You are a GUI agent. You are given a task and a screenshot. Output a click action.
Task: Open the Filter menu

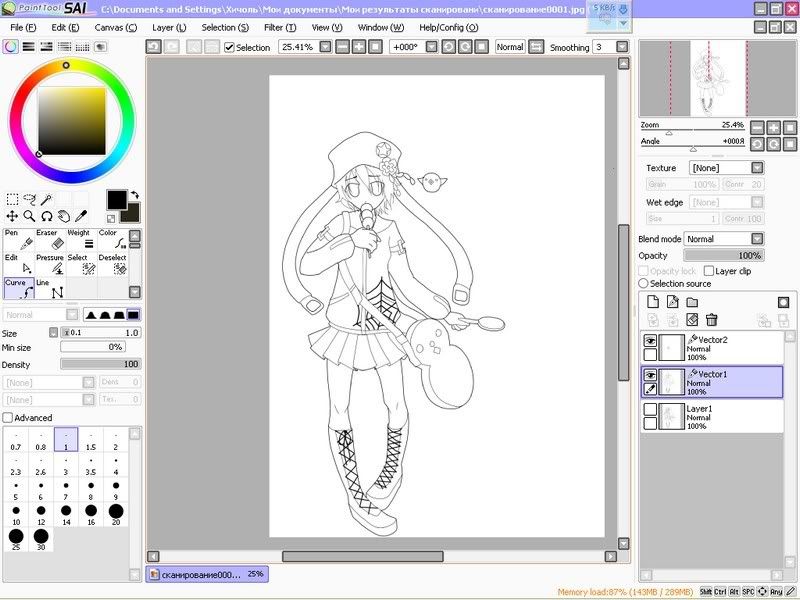click(279, 27)
